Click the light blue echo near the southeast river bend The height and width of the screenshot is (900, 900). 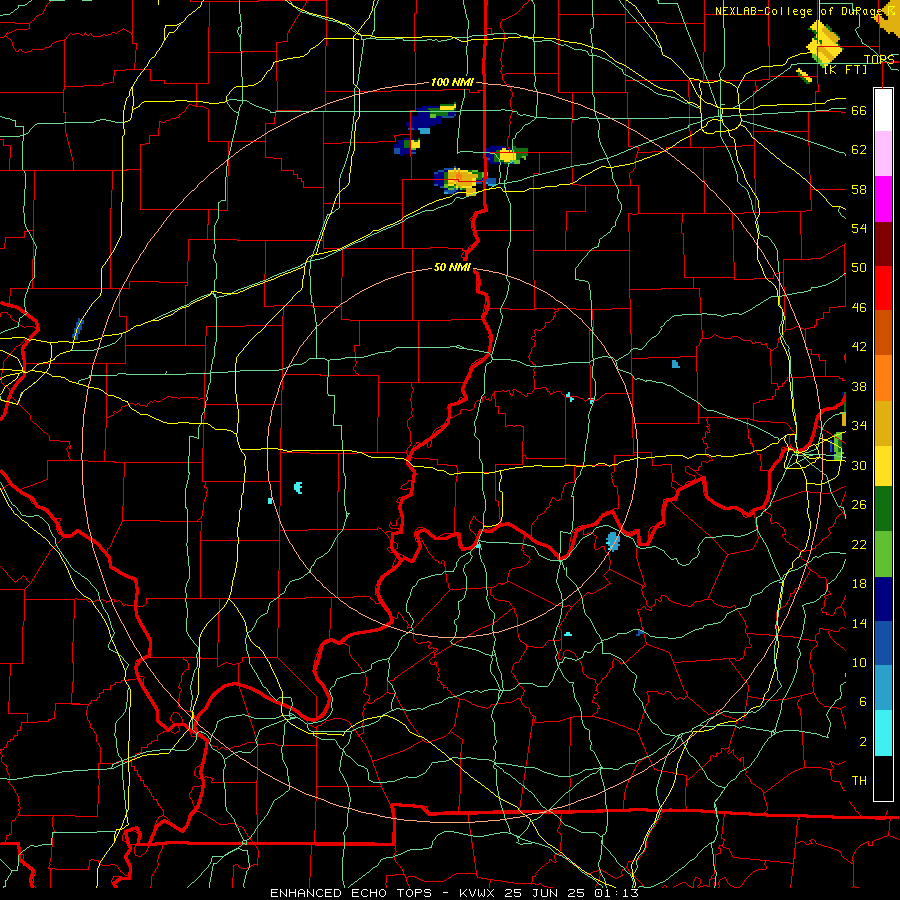pos(613,541)
